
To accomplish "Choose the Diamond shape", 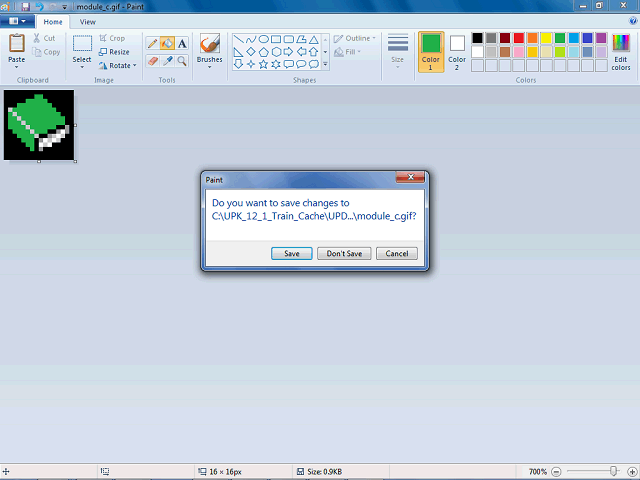I will (251, 51).
